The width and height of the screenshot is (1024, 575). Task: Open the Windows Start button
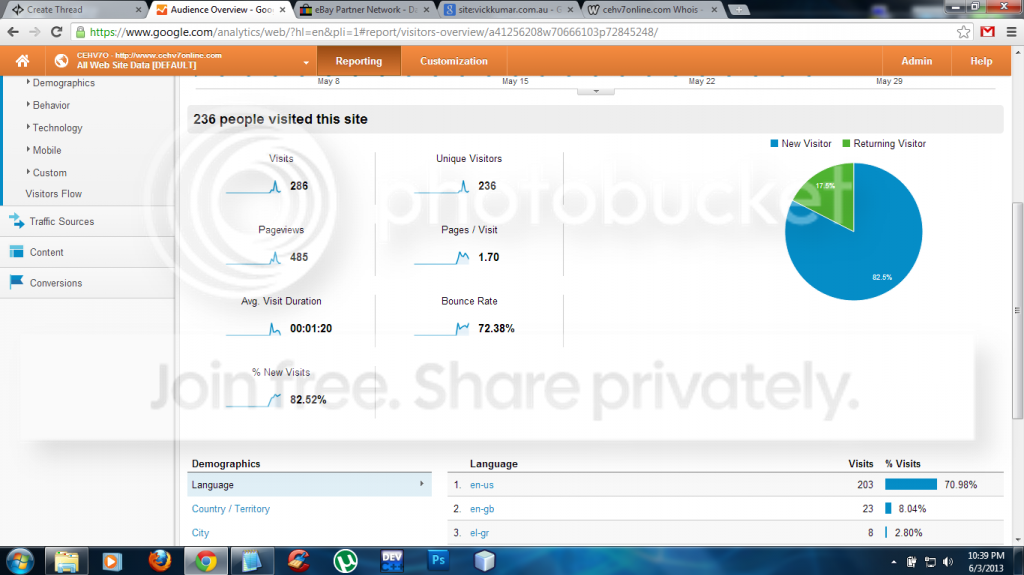[x=20, y=561]
